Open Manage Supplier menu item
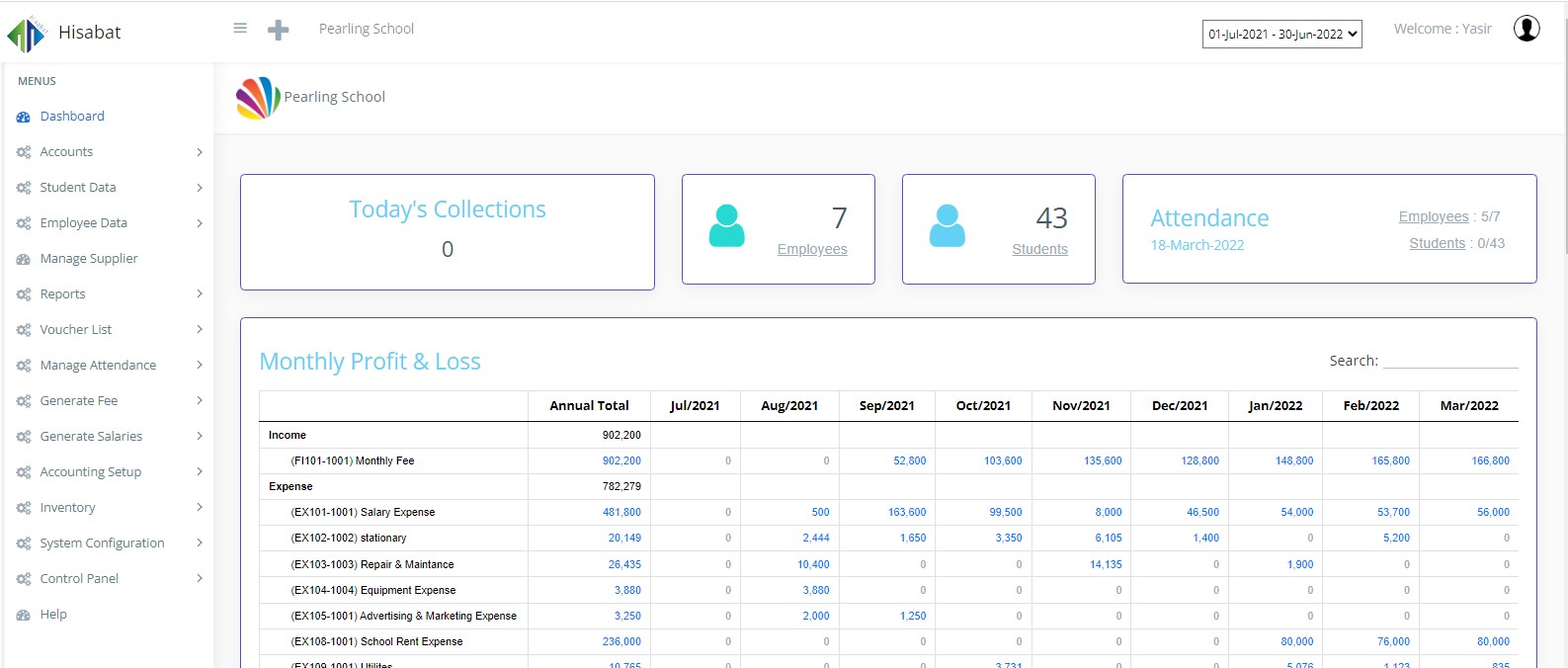The height and width of the screenshot is (668, 1568). pos(89,259)
